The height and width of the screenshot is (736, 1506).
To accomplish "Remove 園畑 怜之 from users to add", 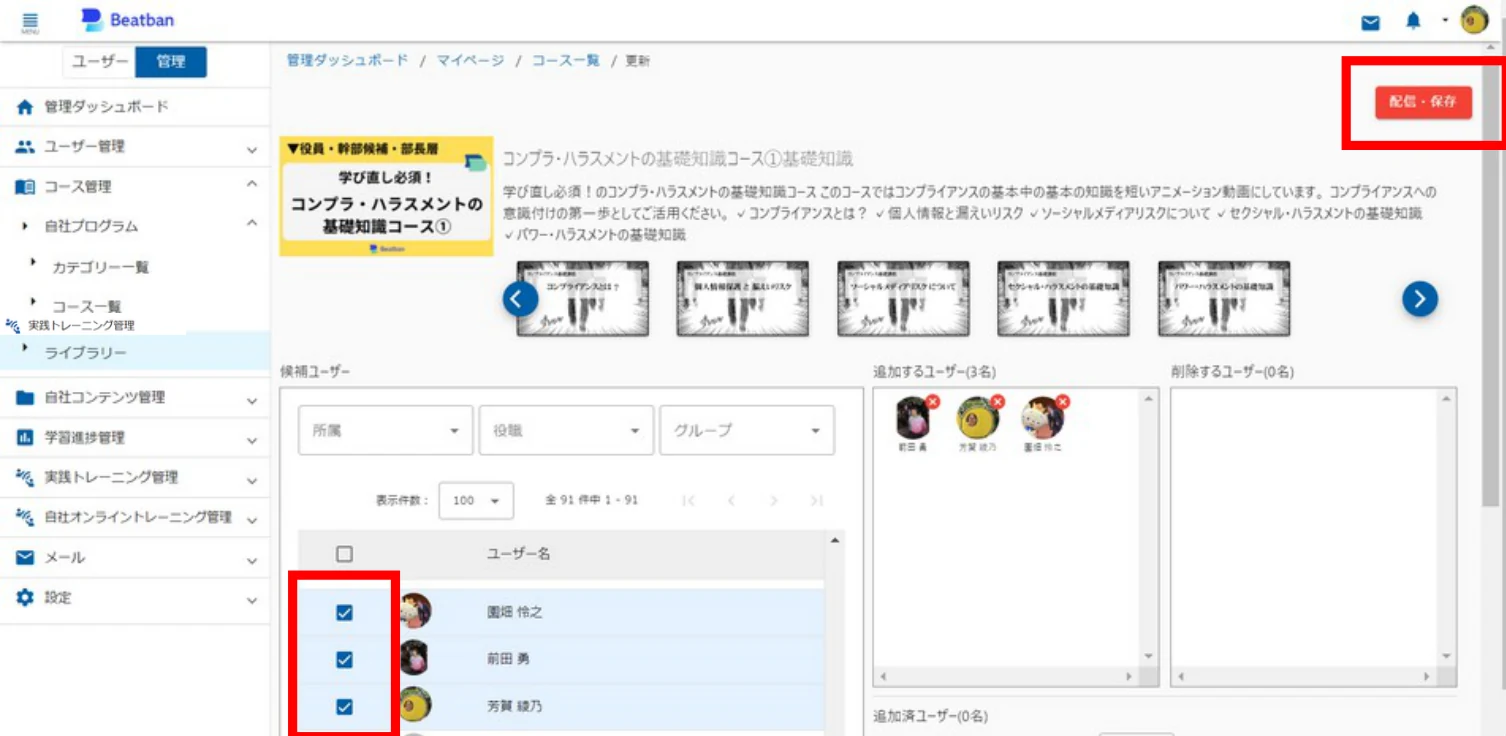I will coord(1062,402).
